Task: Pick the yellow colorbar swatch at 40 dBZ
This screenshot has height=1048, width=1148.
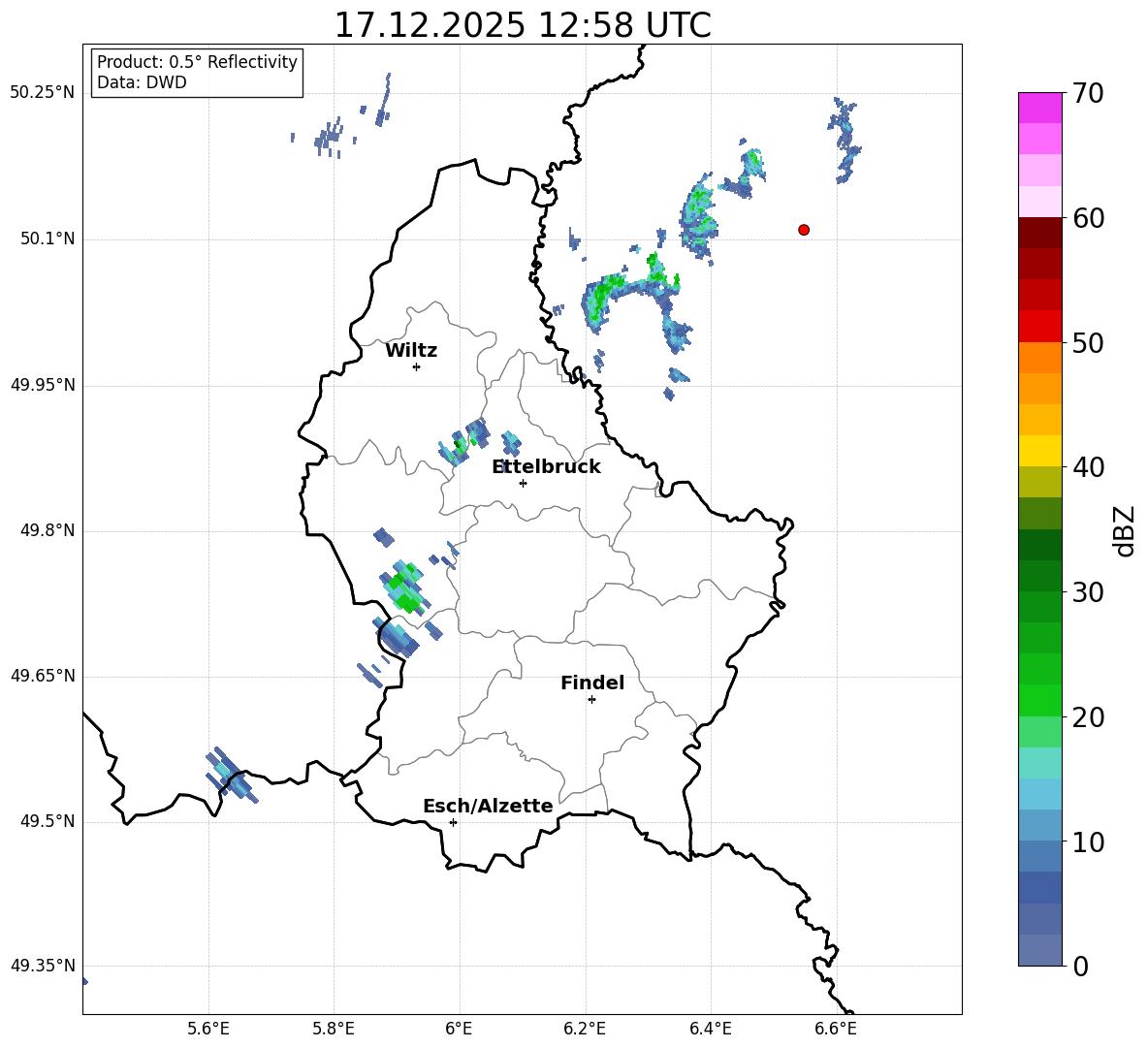Action: coord(1039,451)
